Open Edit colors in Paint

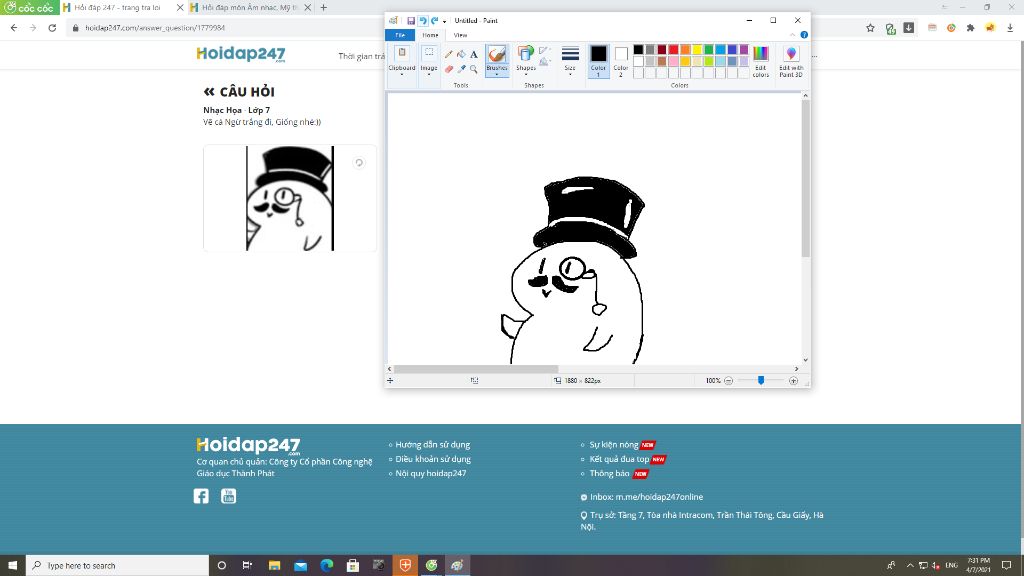click(761, 61)
